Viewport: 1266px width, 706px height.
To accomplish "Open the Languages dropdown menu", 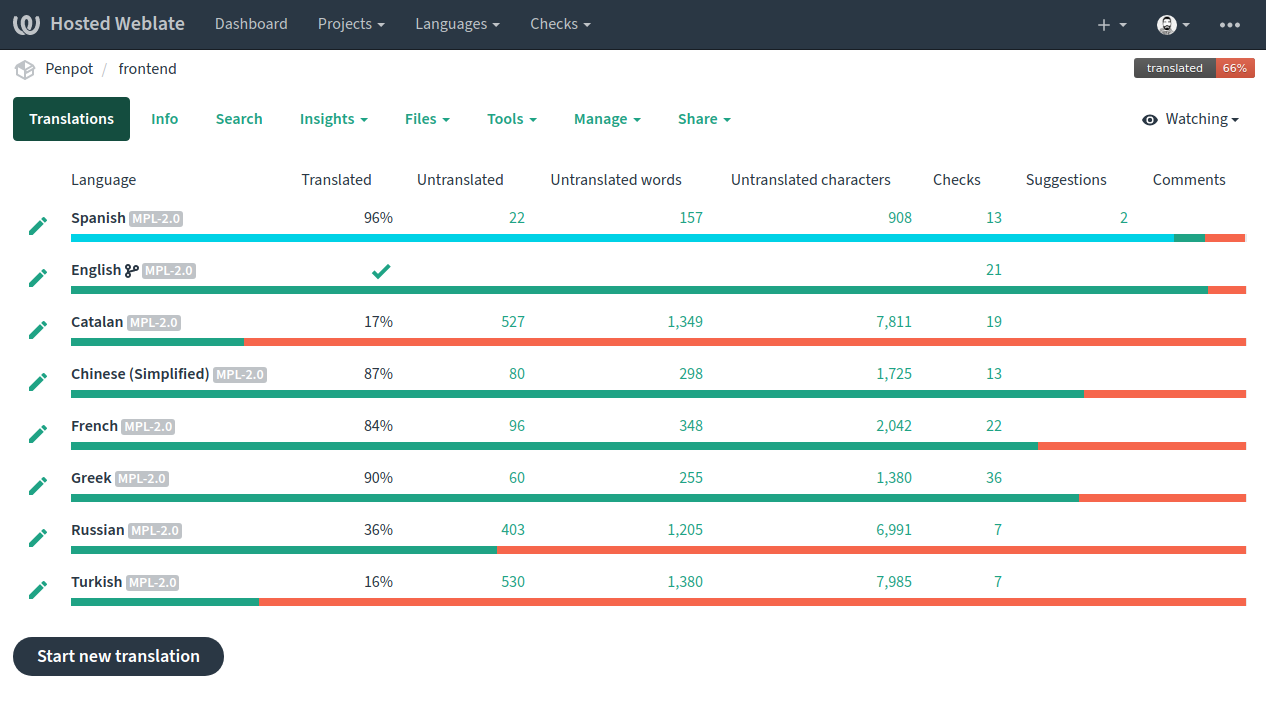I will (457, 24).
